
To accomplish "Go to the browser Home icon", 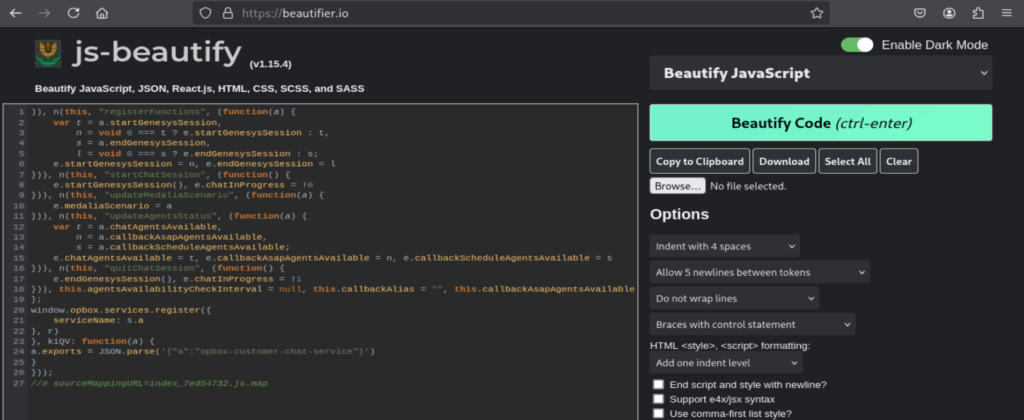I will [101, 13].
